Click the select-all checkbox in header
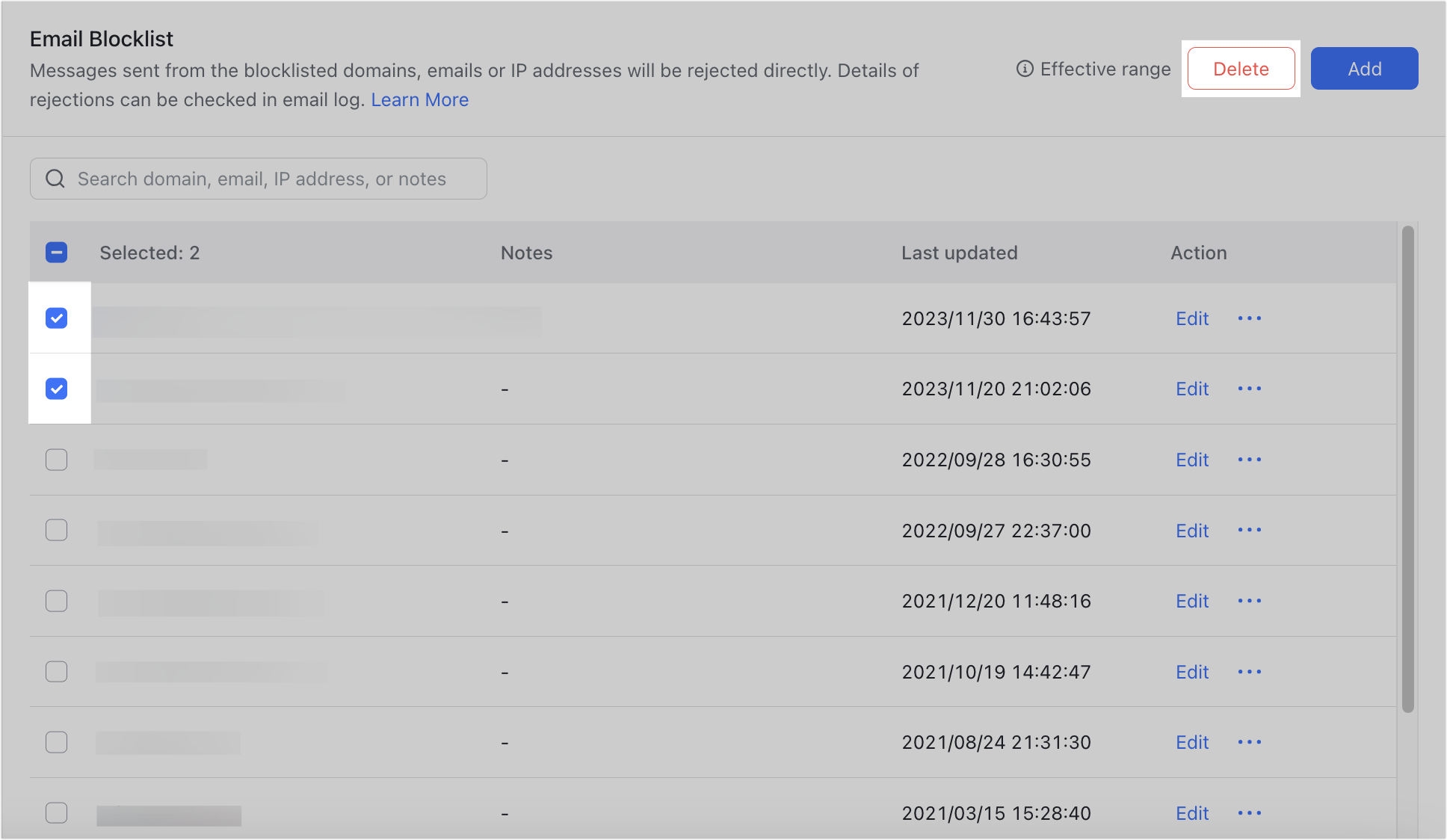Screen dimensions: 1447x840 [57, 253]
